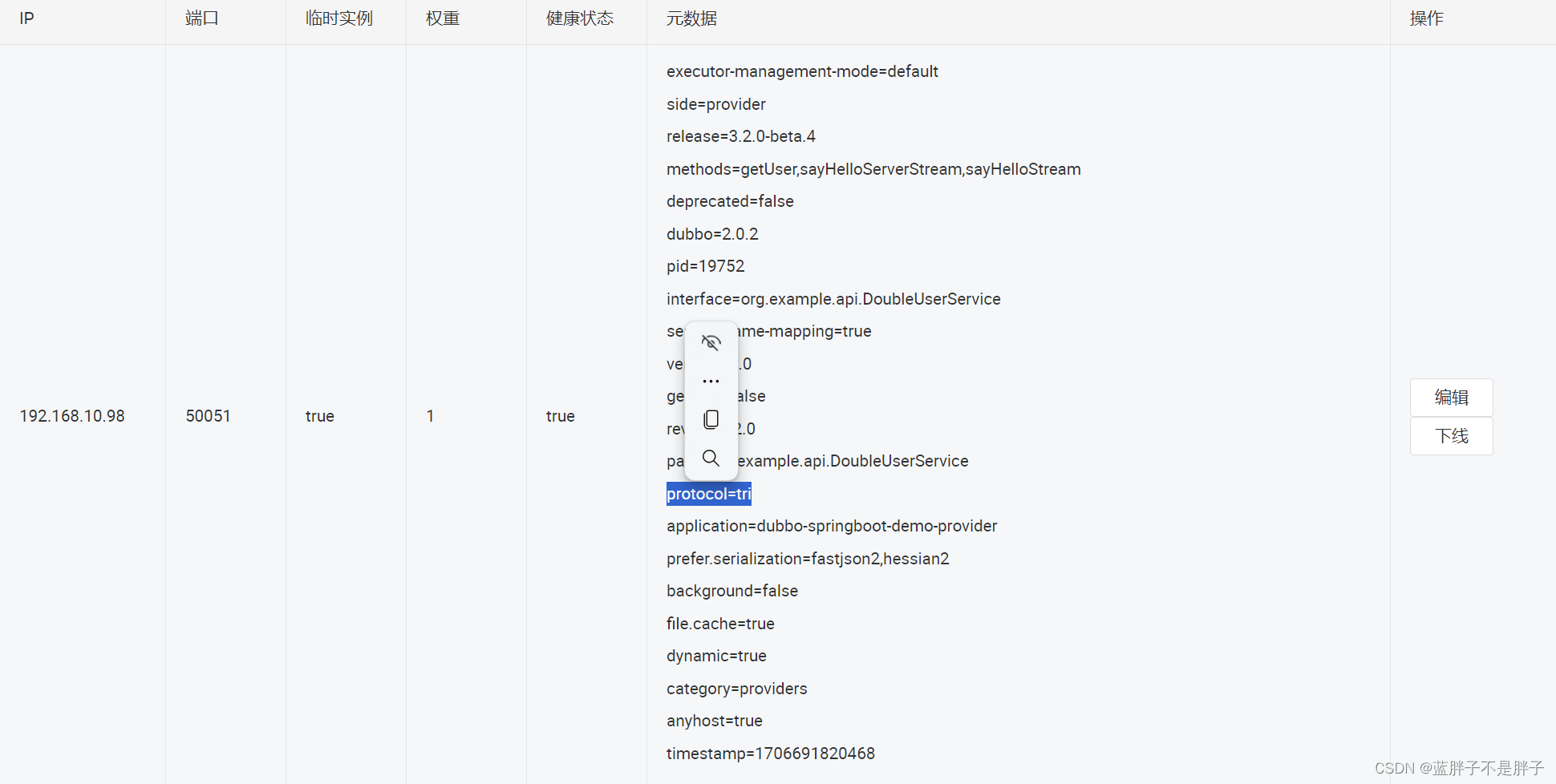Click the 操作 column header
The height and width of the screenshot is (784, 1556).
coord(1427,18)
